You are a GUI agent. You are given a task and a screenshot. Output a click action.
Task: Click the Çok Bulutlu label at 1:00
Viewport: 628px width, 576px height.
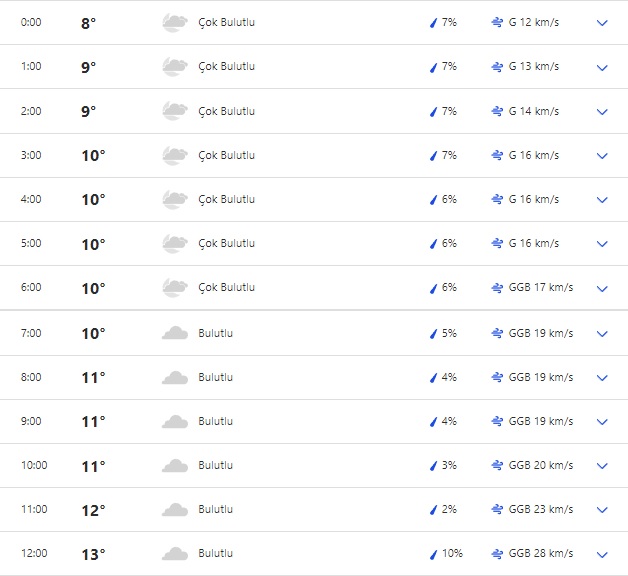coord(227,67)
